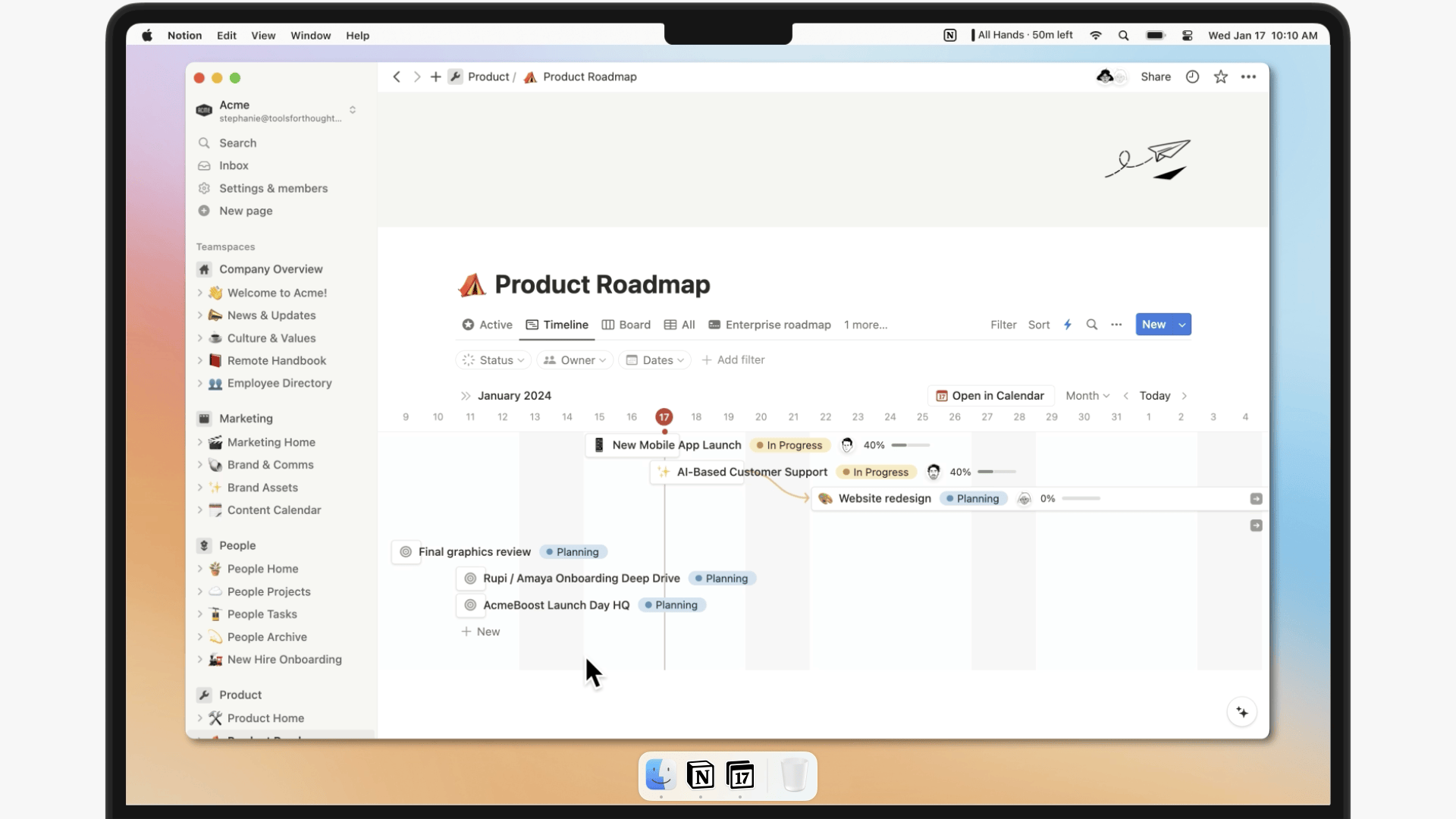Open Finder from the dock
Viewport: 1456px width, 819px height.
tap(661, 775)
